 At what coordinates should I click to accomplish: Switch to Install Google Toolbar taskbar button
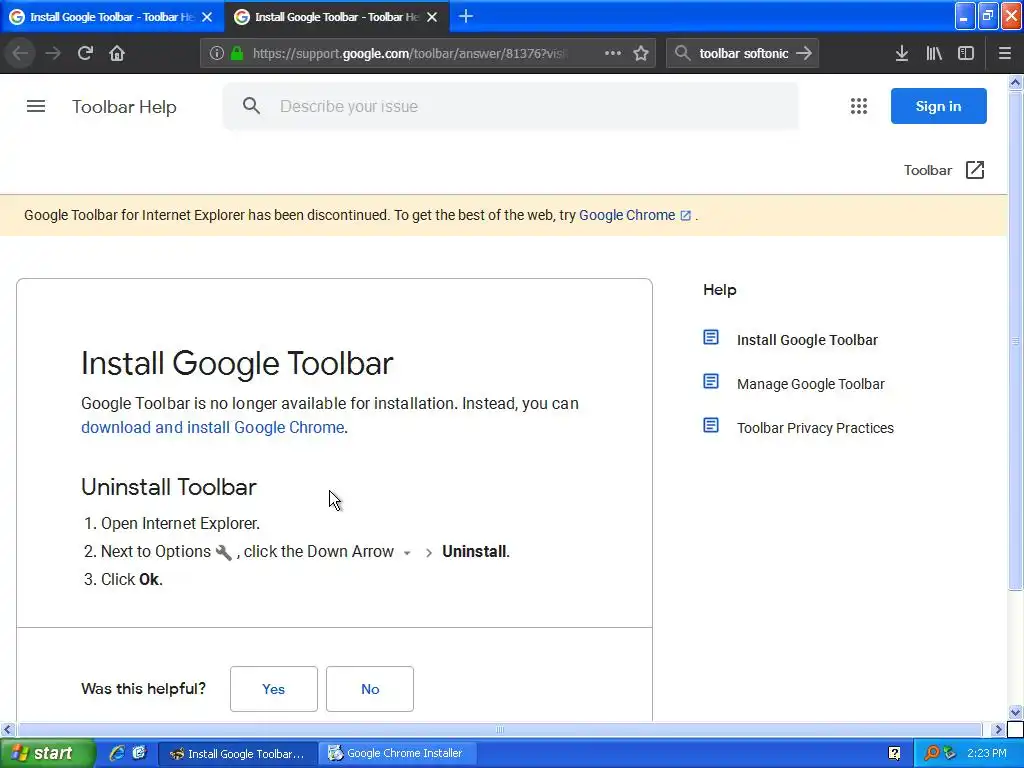238,754
